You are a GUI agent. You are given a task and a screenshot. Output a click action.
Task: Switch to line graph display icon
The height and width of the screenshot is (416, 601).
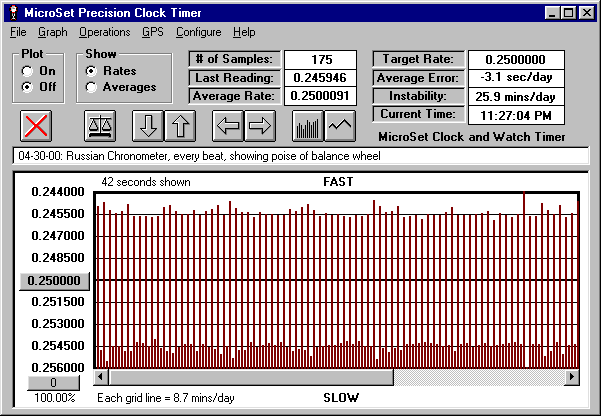(340, 126)
